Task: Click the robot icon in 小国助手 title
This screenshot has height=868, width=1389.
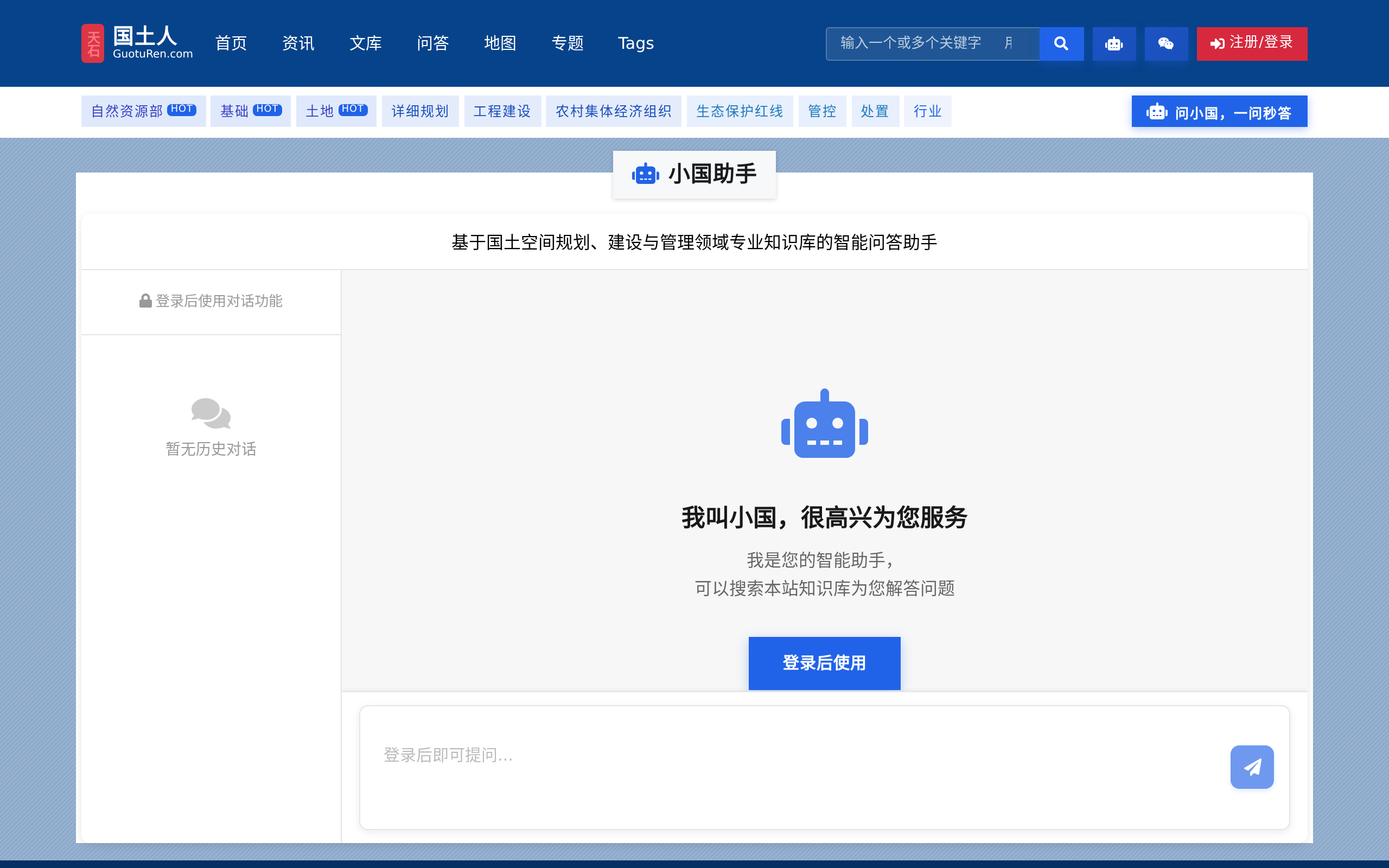Action: pos(645,174)
